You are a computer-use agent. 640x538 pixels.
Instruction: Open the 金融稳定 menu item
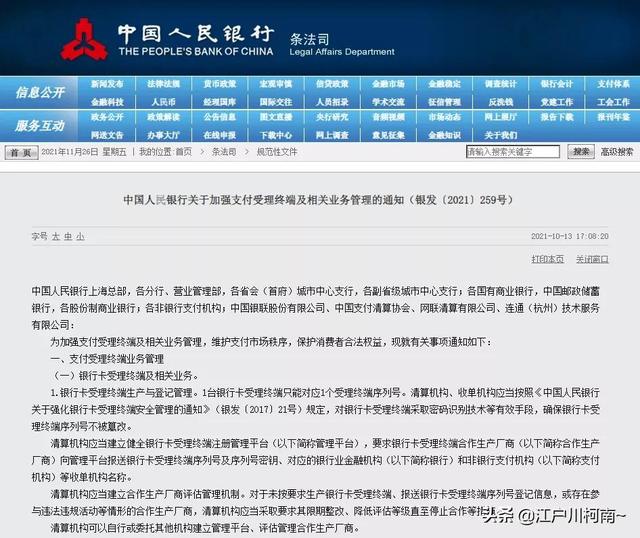(444, 84)
